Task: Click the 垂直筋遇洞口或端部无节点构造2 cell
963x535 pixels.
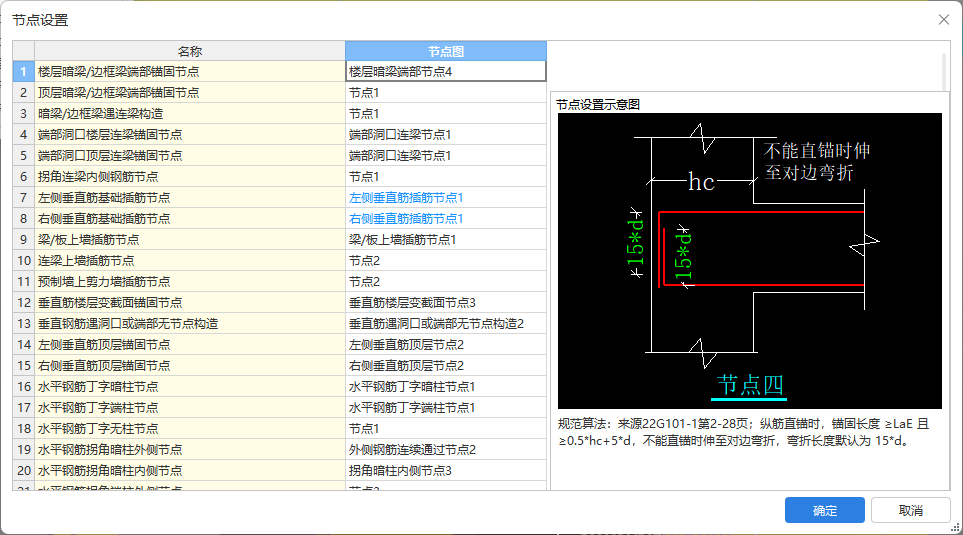Action: coord(446,324)
